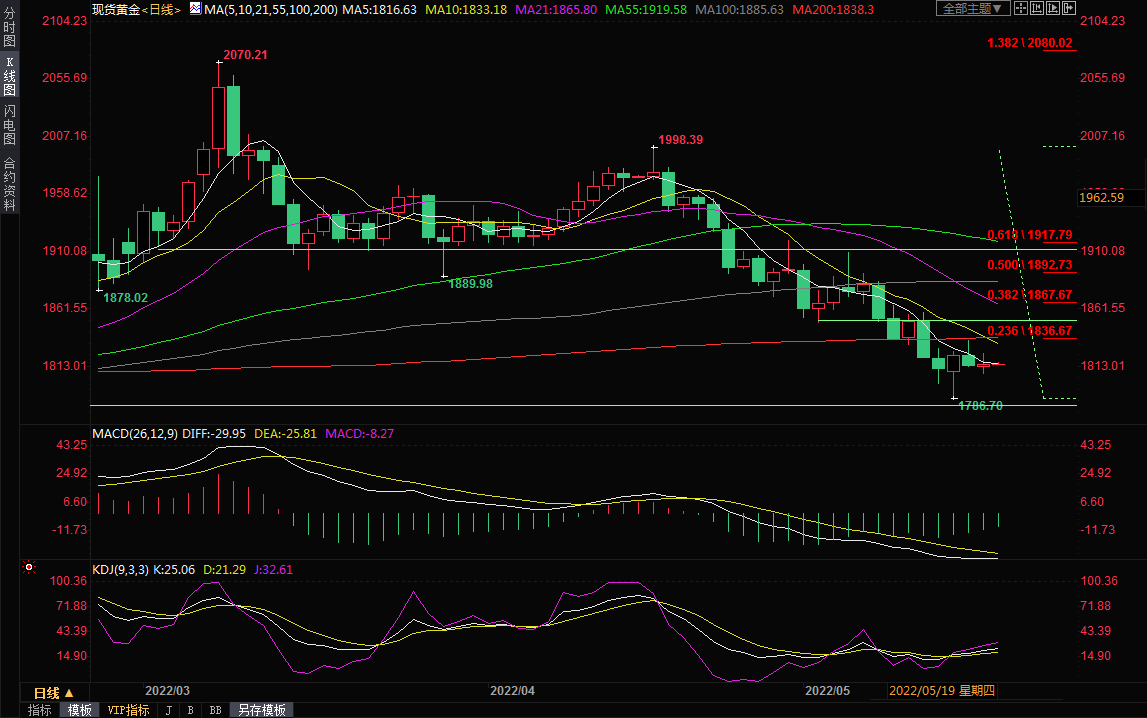Image resolution: width=1147 pixels, height=718 pixels.
Task: Click the MA indicator chart icon
Action: tap(194, 9)
